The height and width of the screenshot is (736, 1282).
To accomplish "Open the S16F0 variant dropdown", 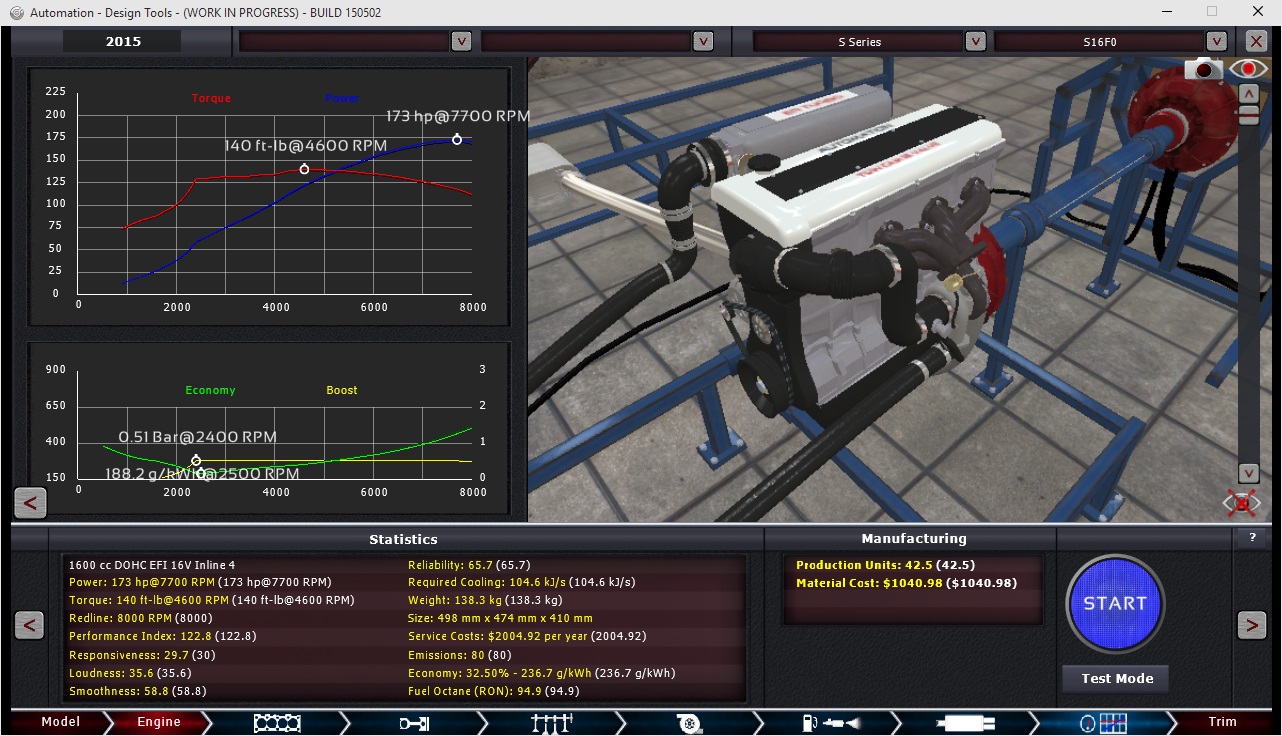I will [1217, 41].
